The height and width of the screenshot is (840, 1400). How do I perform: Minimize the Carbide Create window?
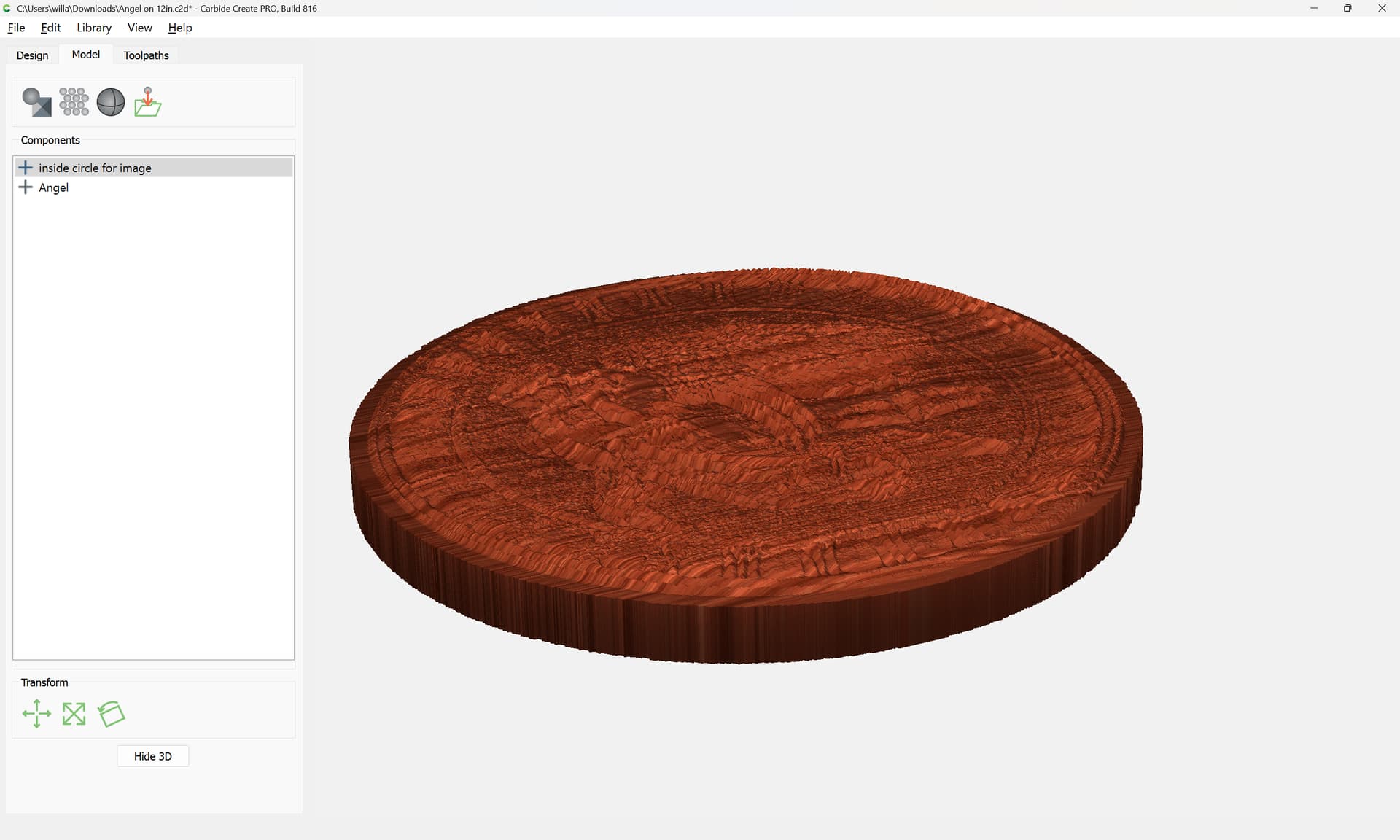tap(1314, 8)
